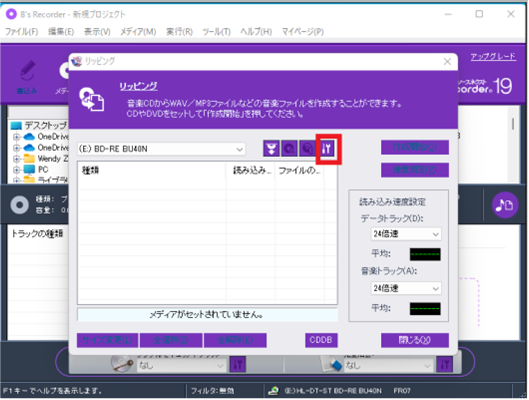The height and width of the screenshot is (400, 529).
Task: Click the ripping dialog header disc-to-file icon
Action: point(91,99)
